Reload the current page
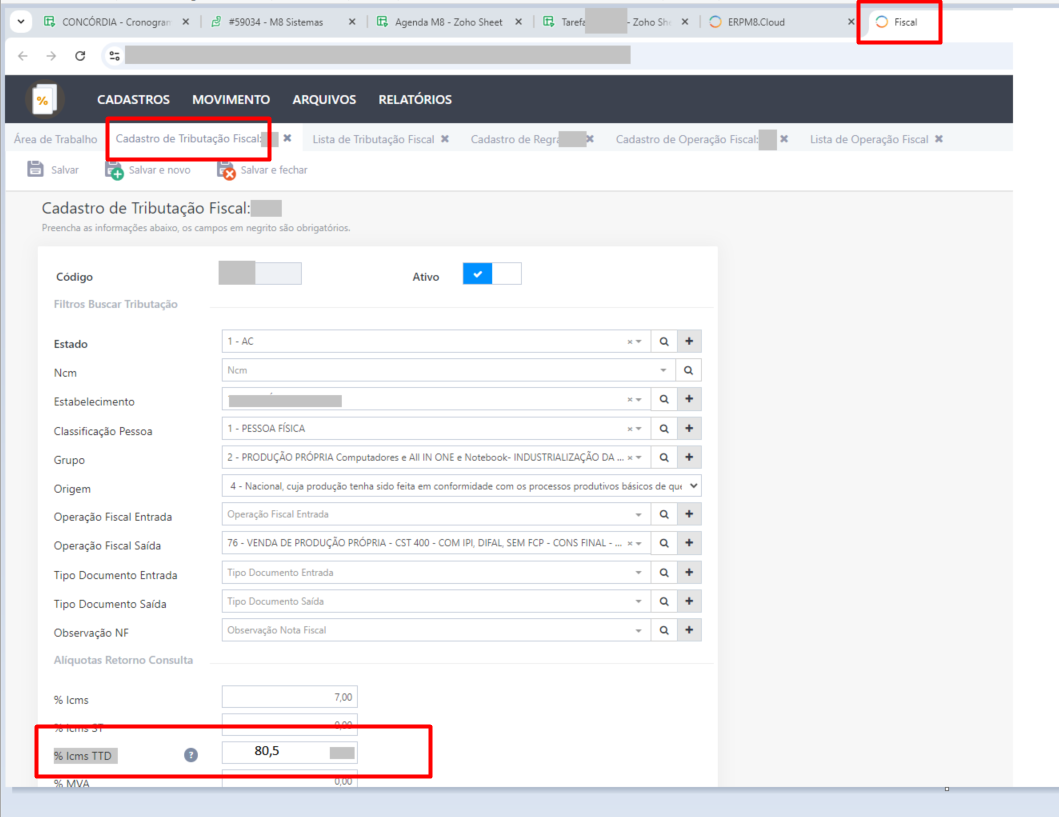 coord(80,56)
